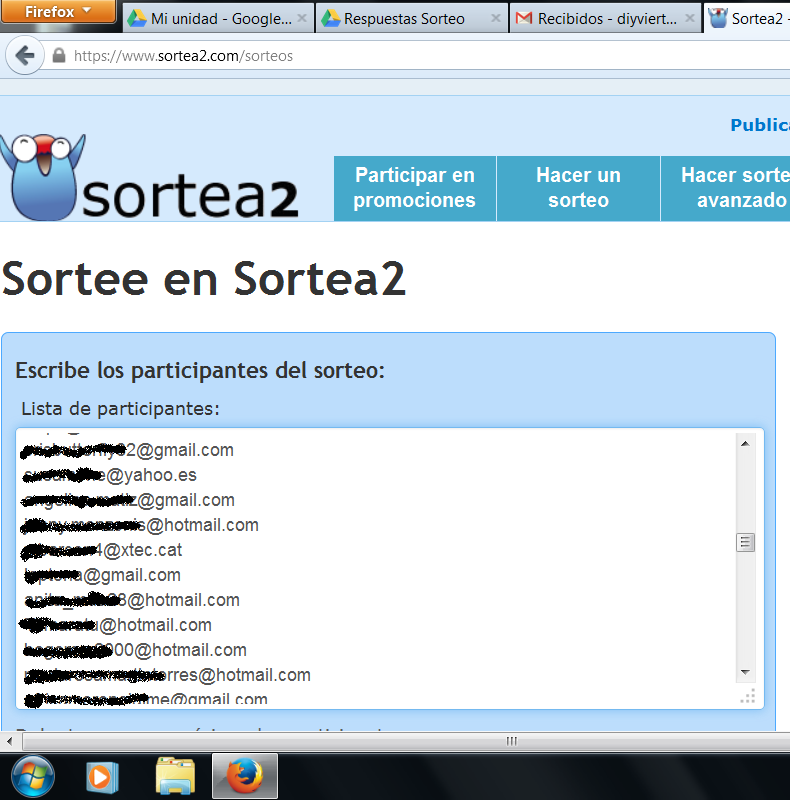Click the Gmail icon on Recibidos tab
Image resolution: width=790 pixels, height=800 pixels.
tap(524, 18)
